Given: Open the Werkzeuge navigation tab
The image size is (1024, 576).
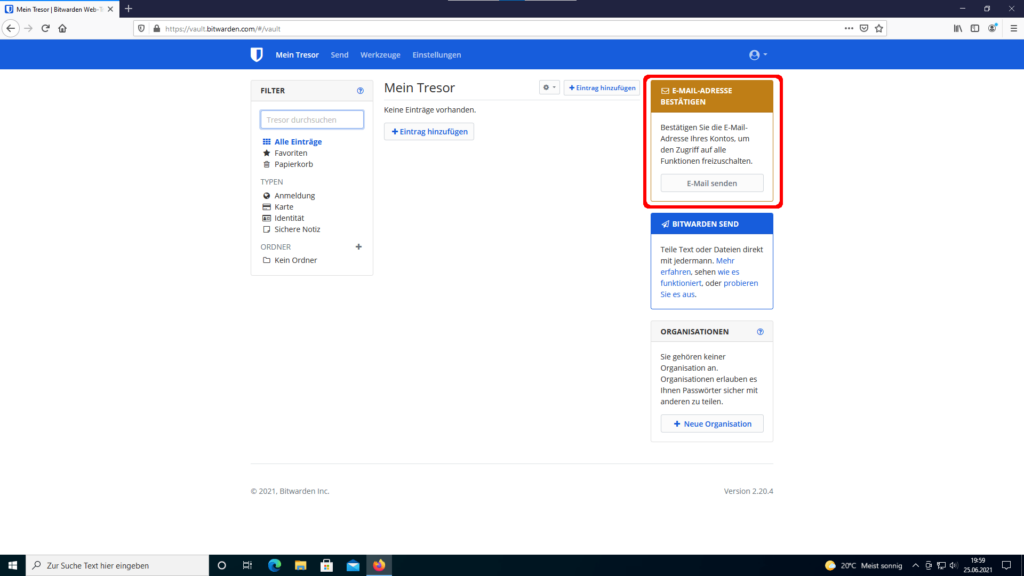Looking at the screenshot, I should [x=380, y=55].
